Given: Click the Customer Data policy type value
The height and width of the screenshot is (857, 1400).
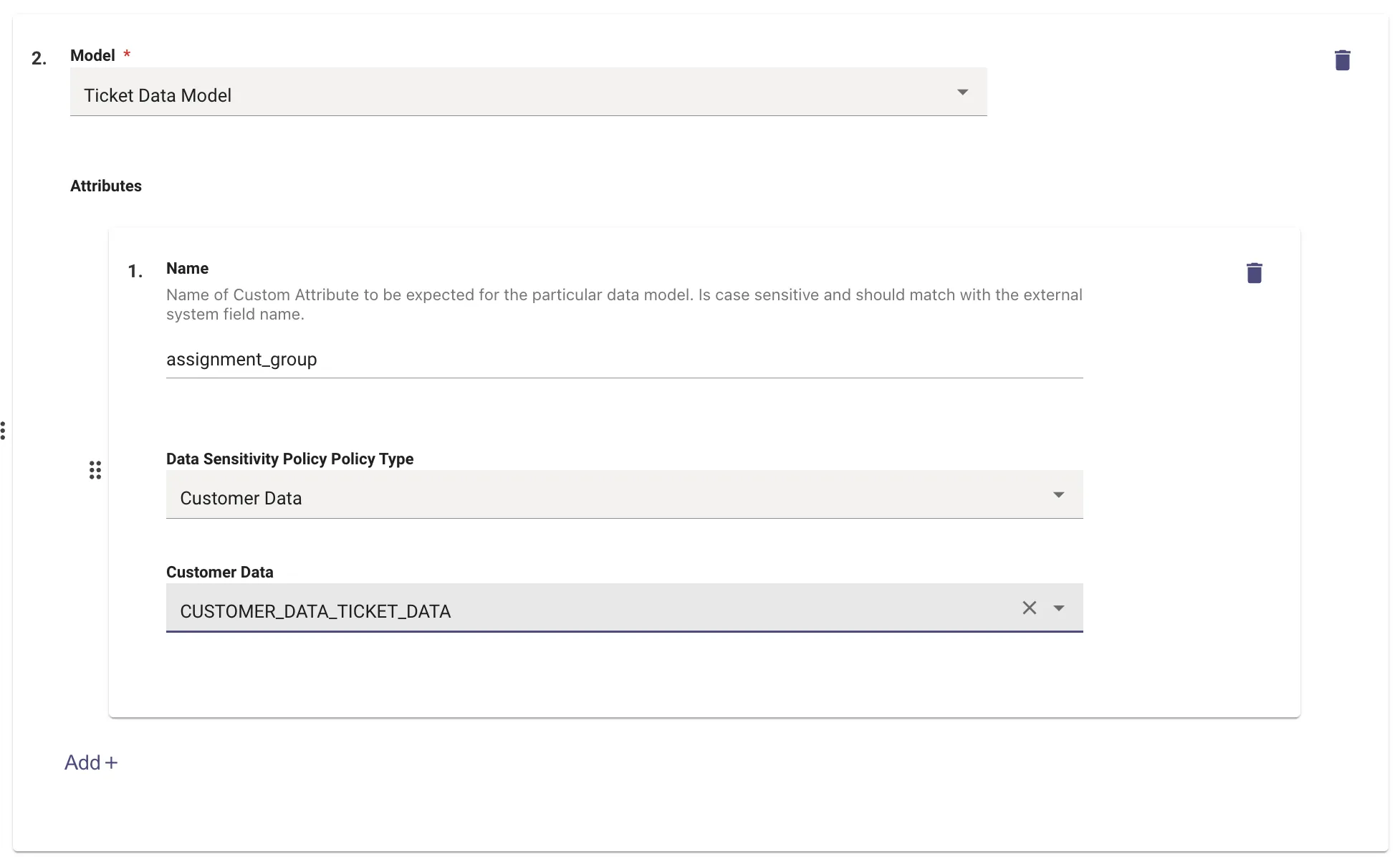Looking at the screenshot, I should point(241,498).
